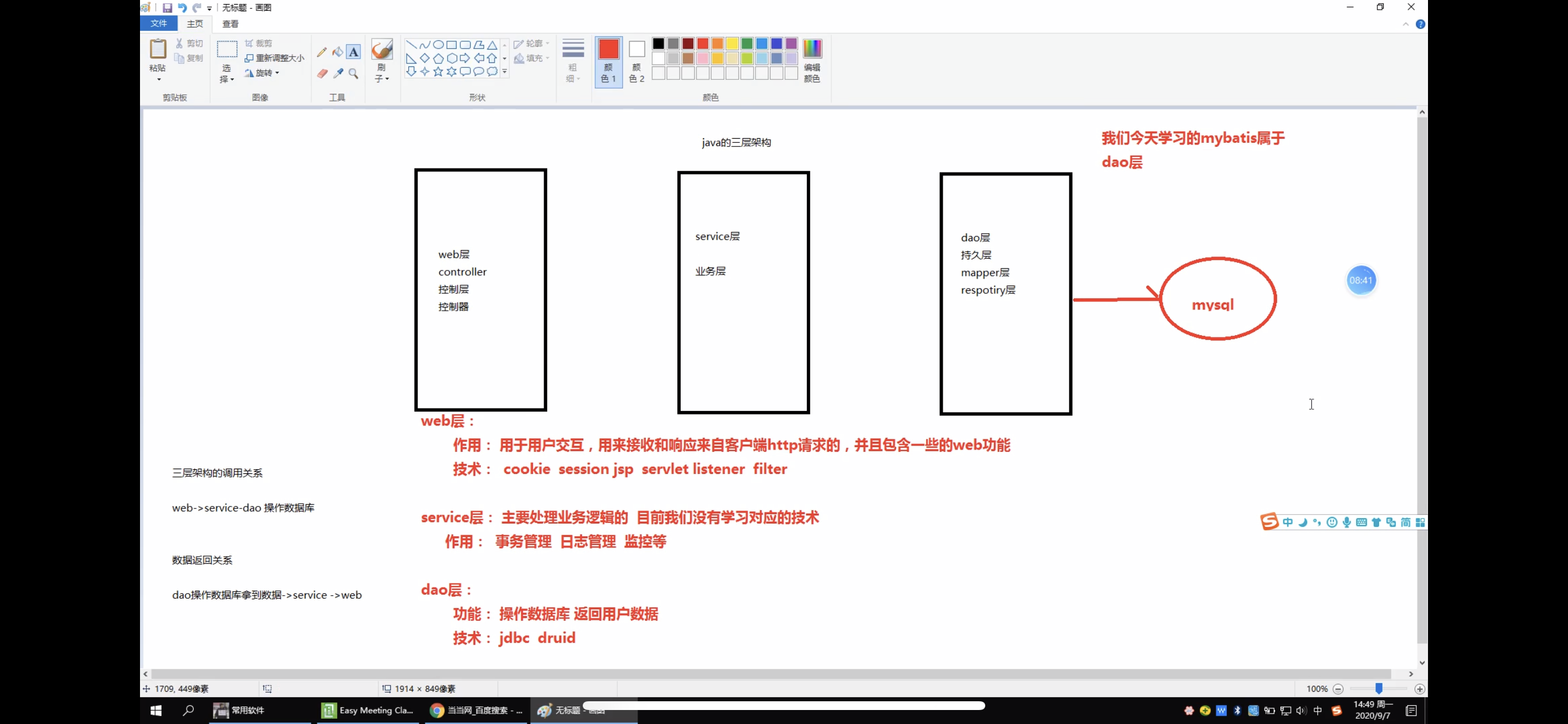This screenshot has width=1568, height=724.
Task: Click the rectangular Select (选择) tool icon
Action: 227,48
